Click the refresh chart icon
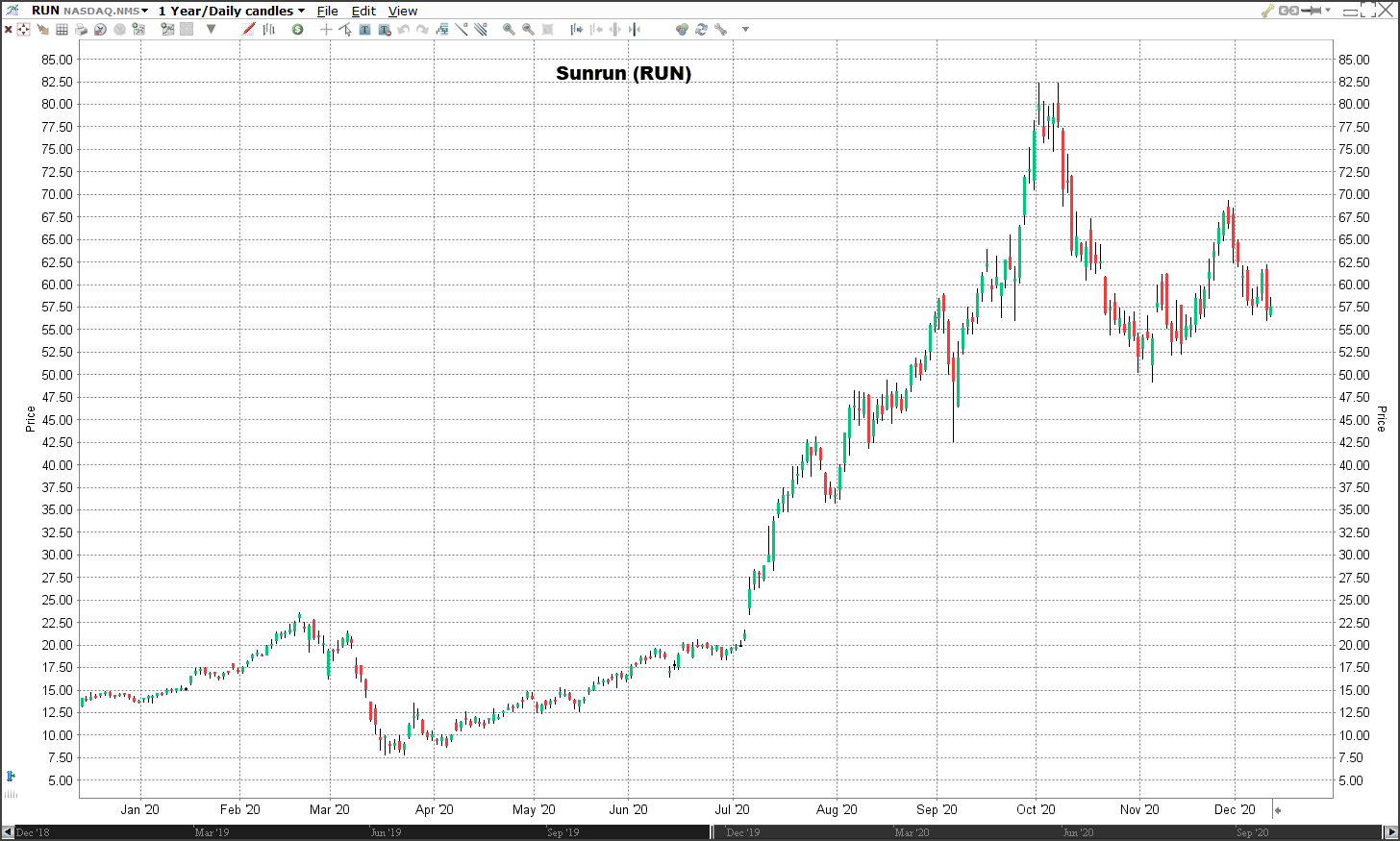The width and height of the screenshot is (1400, 841). click(701, 30)
